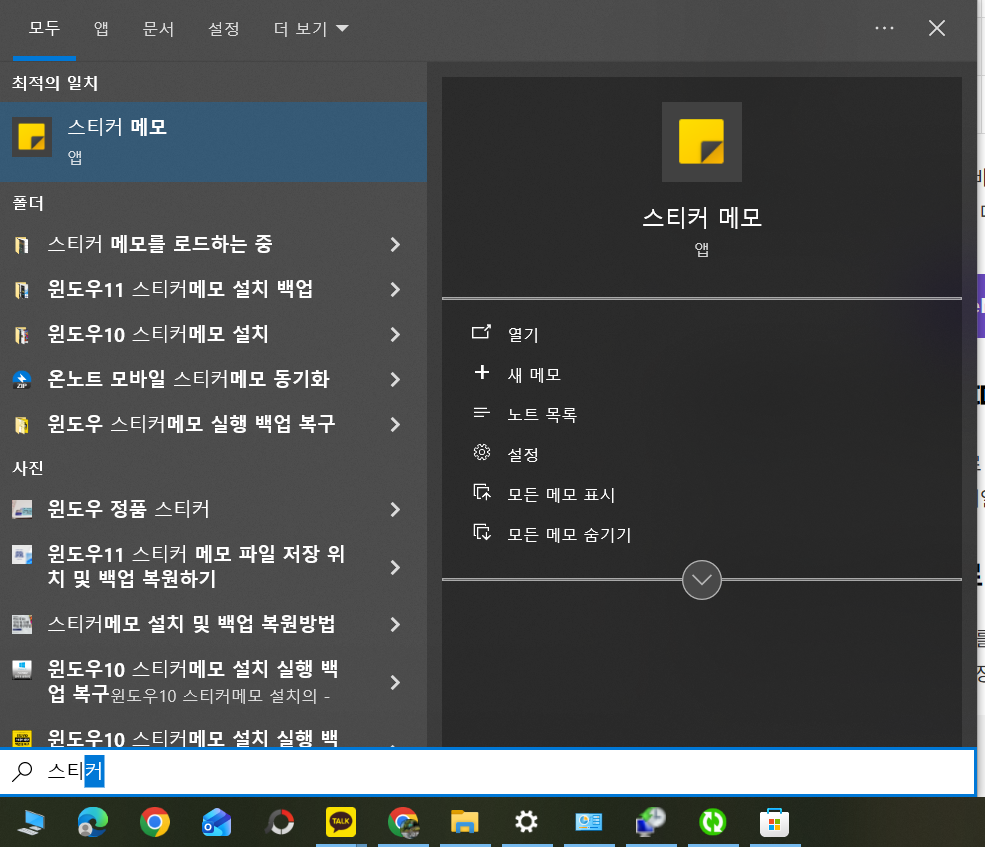Click the thumbnail for 스티커메모 설치 및 백업 복원방법
This screenshot has height=847, width=985.
[22, 625]
